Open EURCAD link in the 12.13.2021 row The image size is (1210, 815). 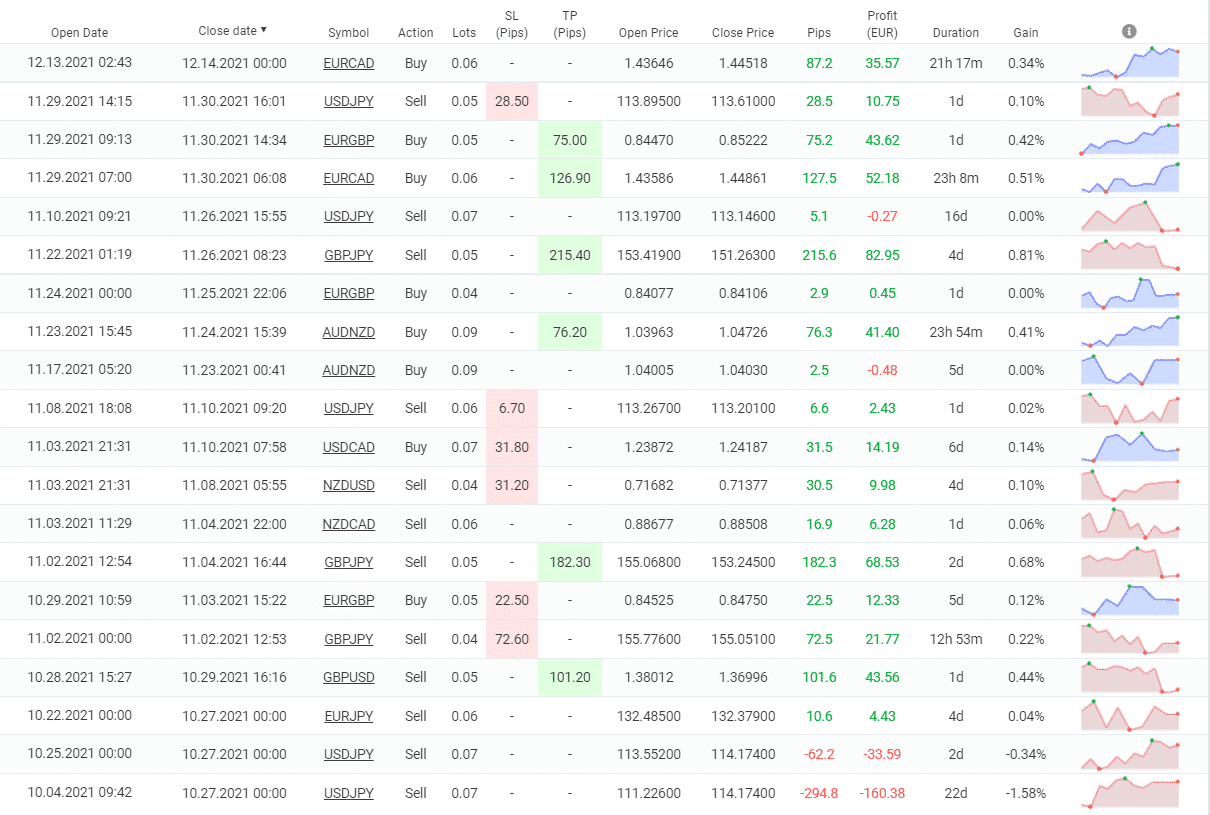coord(348,63)
